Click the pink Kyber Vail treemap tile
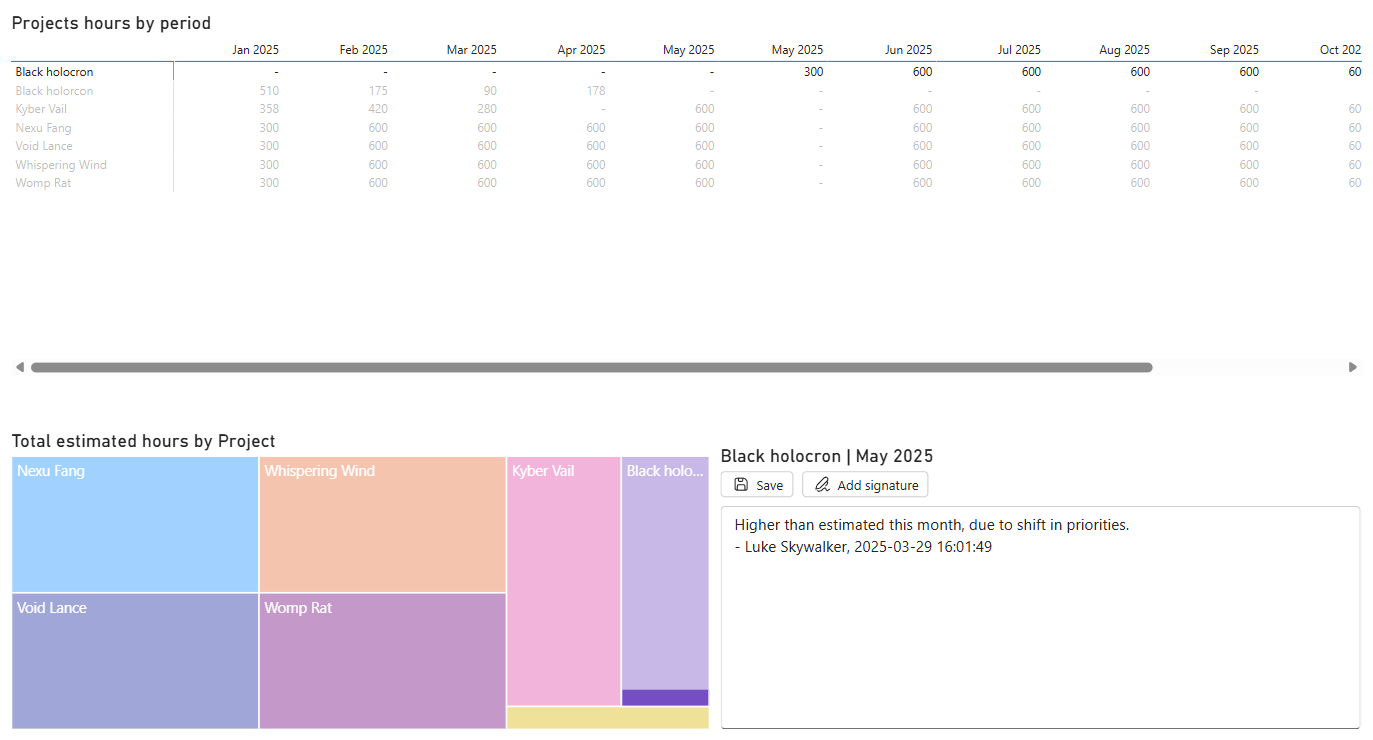 coord(563,582)
